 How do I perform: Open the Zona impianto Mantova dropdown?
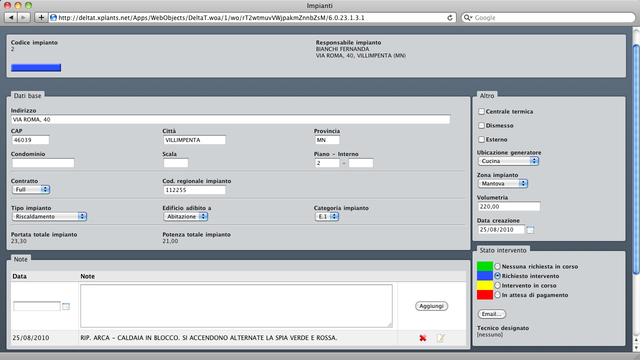(503, 184)
